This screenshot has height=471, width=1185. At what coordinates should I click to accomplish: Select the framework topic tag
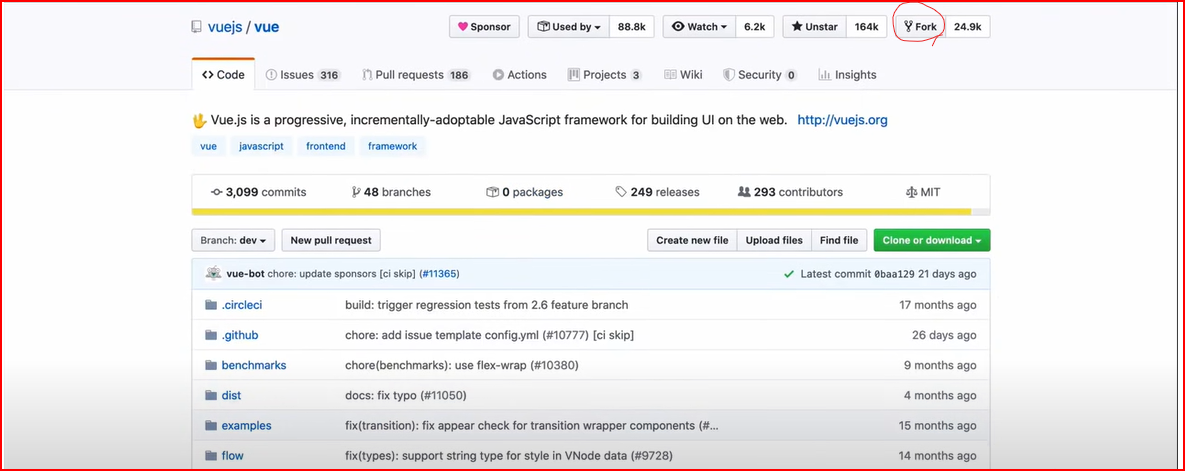(x=392, y=147)
